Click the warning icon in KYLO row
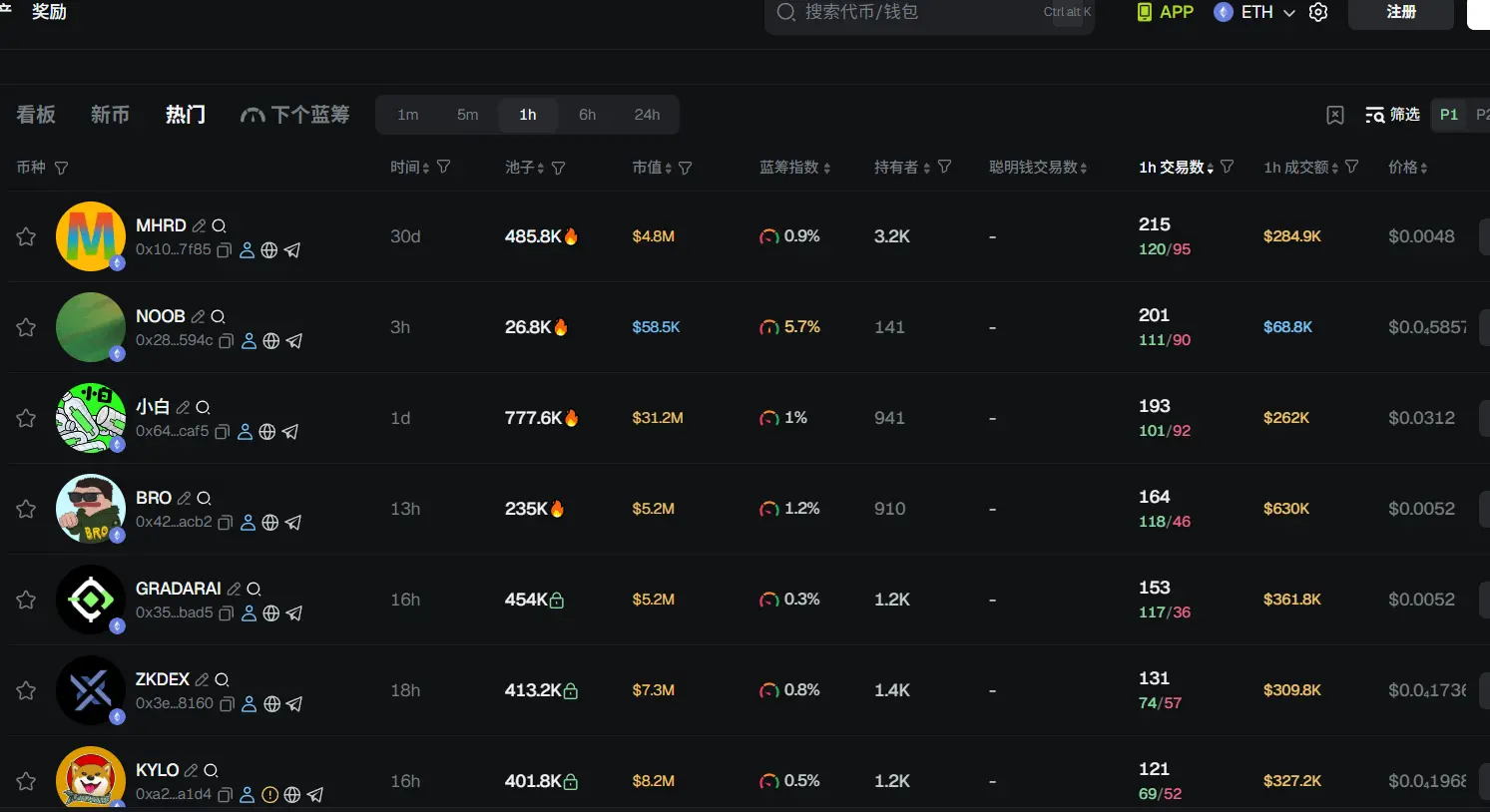1490x812 pixels. [x=269, y=795]
